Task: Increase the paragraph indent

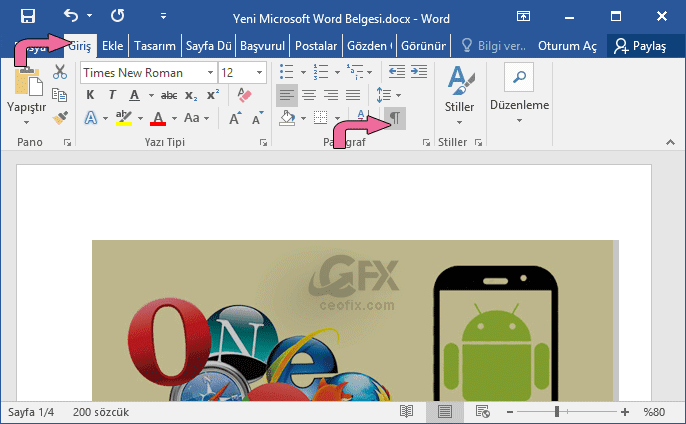Action: point(419,72)
